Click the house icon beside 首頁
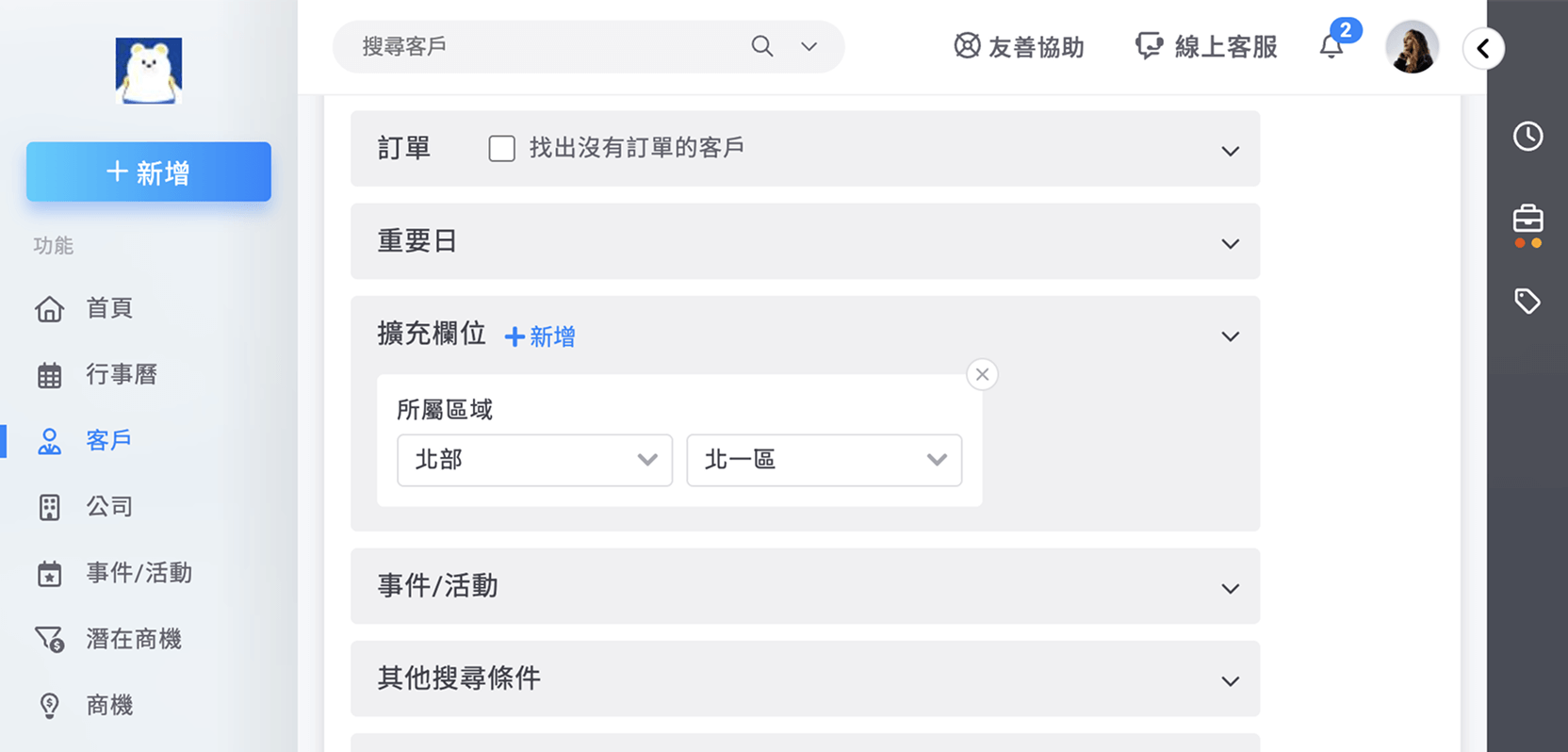The image size is (1568, 752). click(50, 309)
